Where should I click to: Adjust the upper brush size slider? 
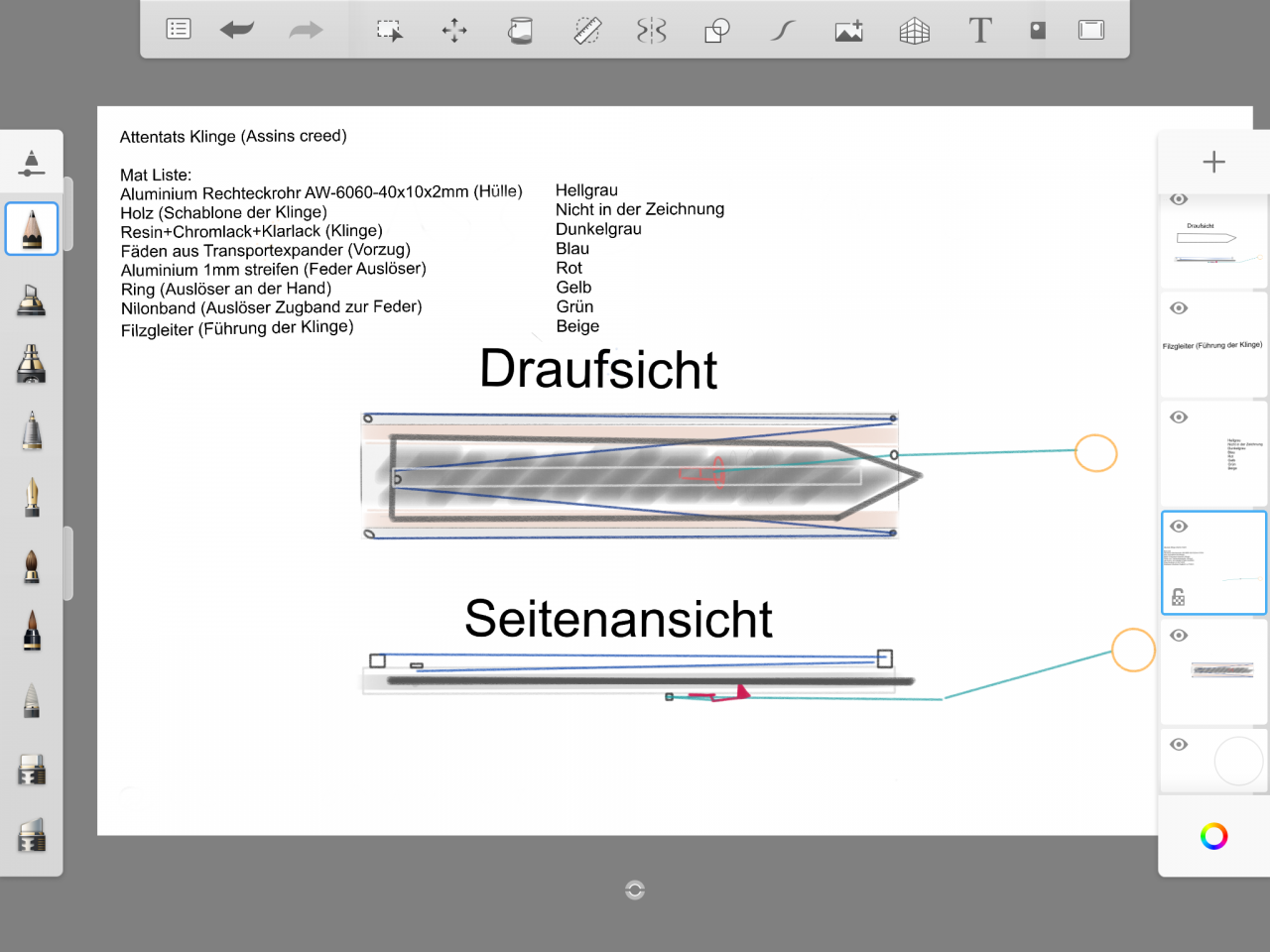pos(68,214)
